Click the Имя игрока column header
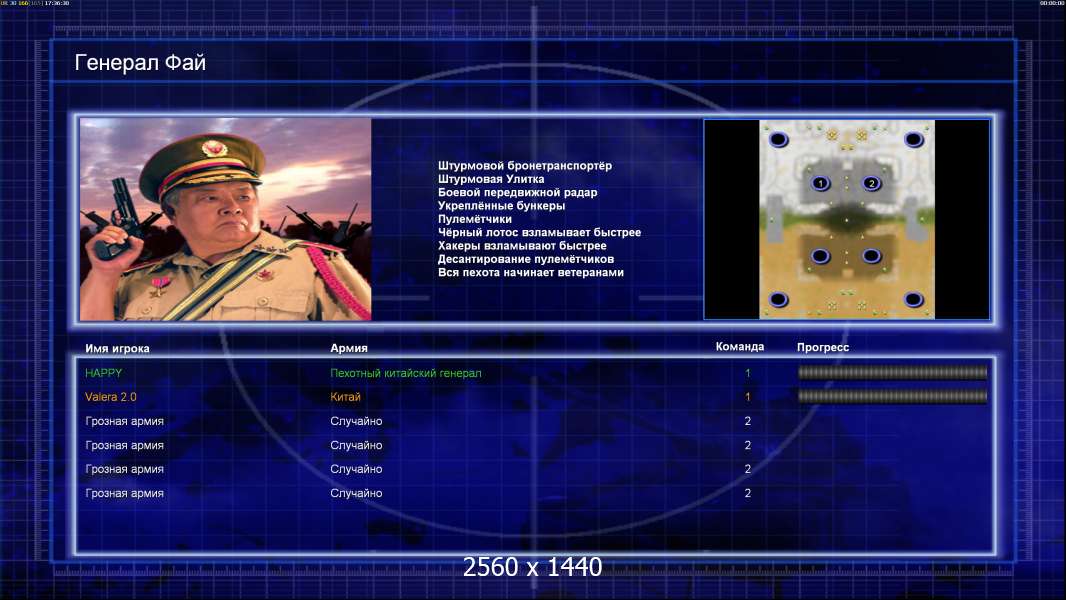The width and height of the screenshot is (1066, 600). [117, 349]
